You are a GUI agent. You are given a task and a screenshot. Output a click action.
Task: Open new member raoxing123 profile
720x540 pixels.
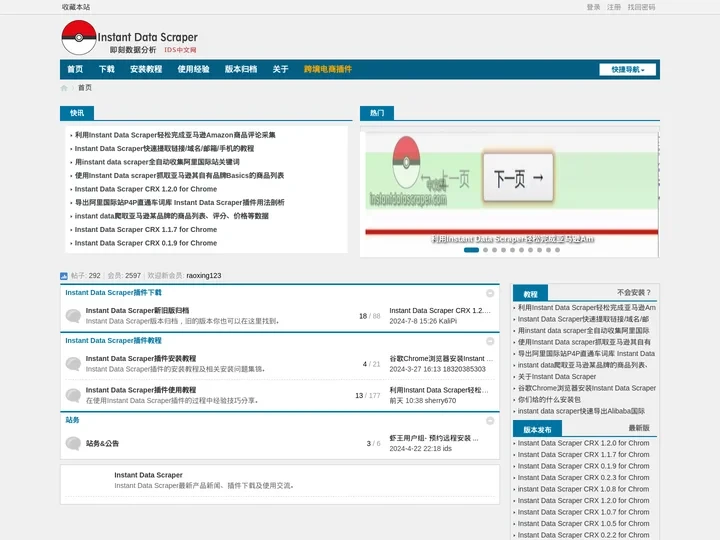tap(204, 276)
